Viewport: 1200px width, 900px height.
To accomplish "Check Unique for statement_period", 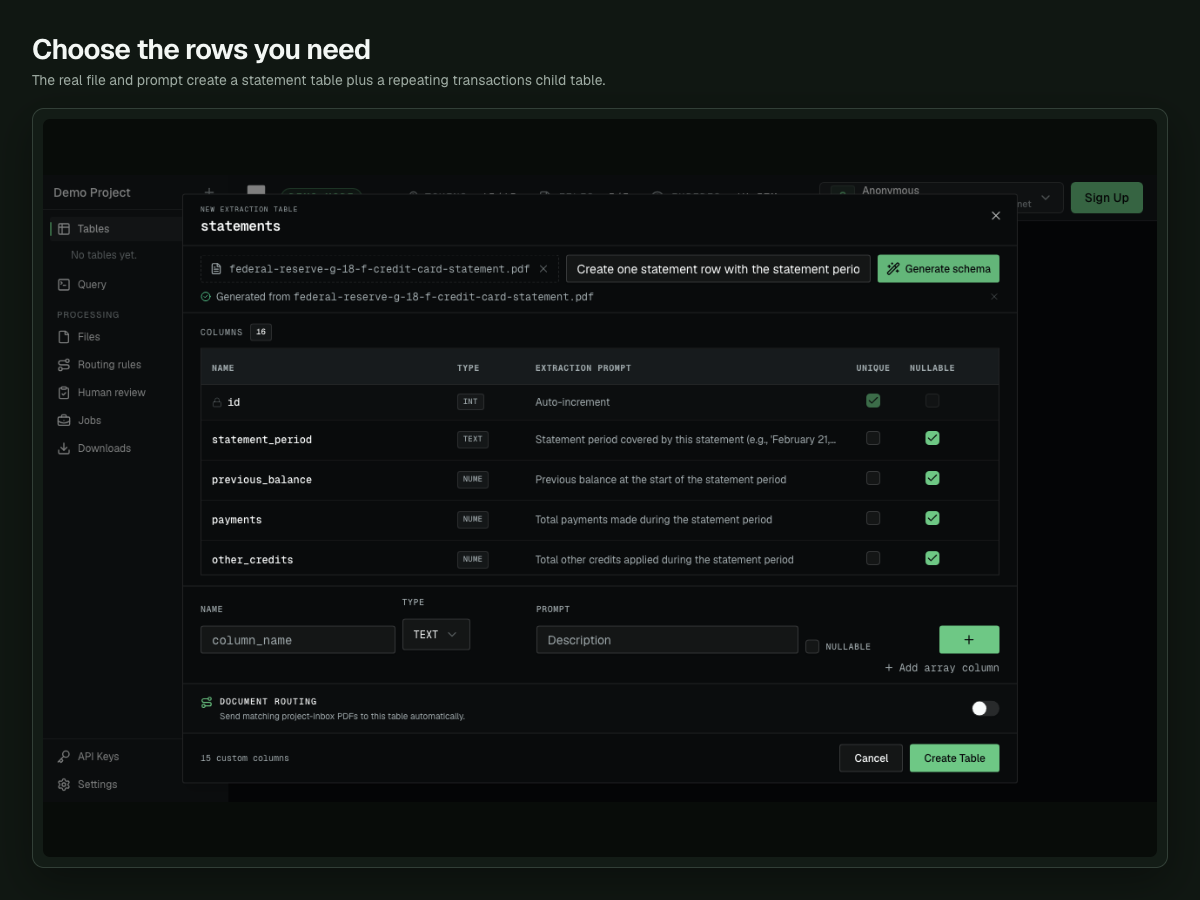I will pyautogui.click(x=873, y=438).
